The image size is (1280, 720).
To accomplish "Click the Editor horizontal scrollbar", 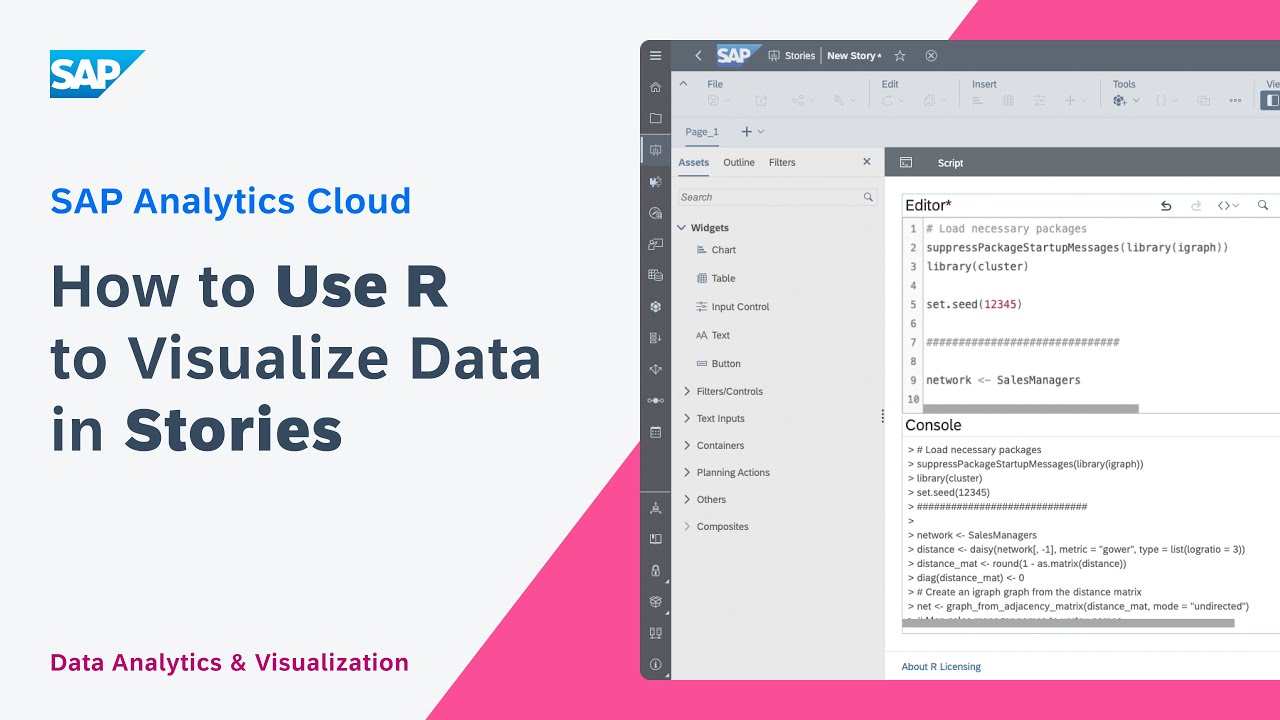I will tap(1031, 408).
